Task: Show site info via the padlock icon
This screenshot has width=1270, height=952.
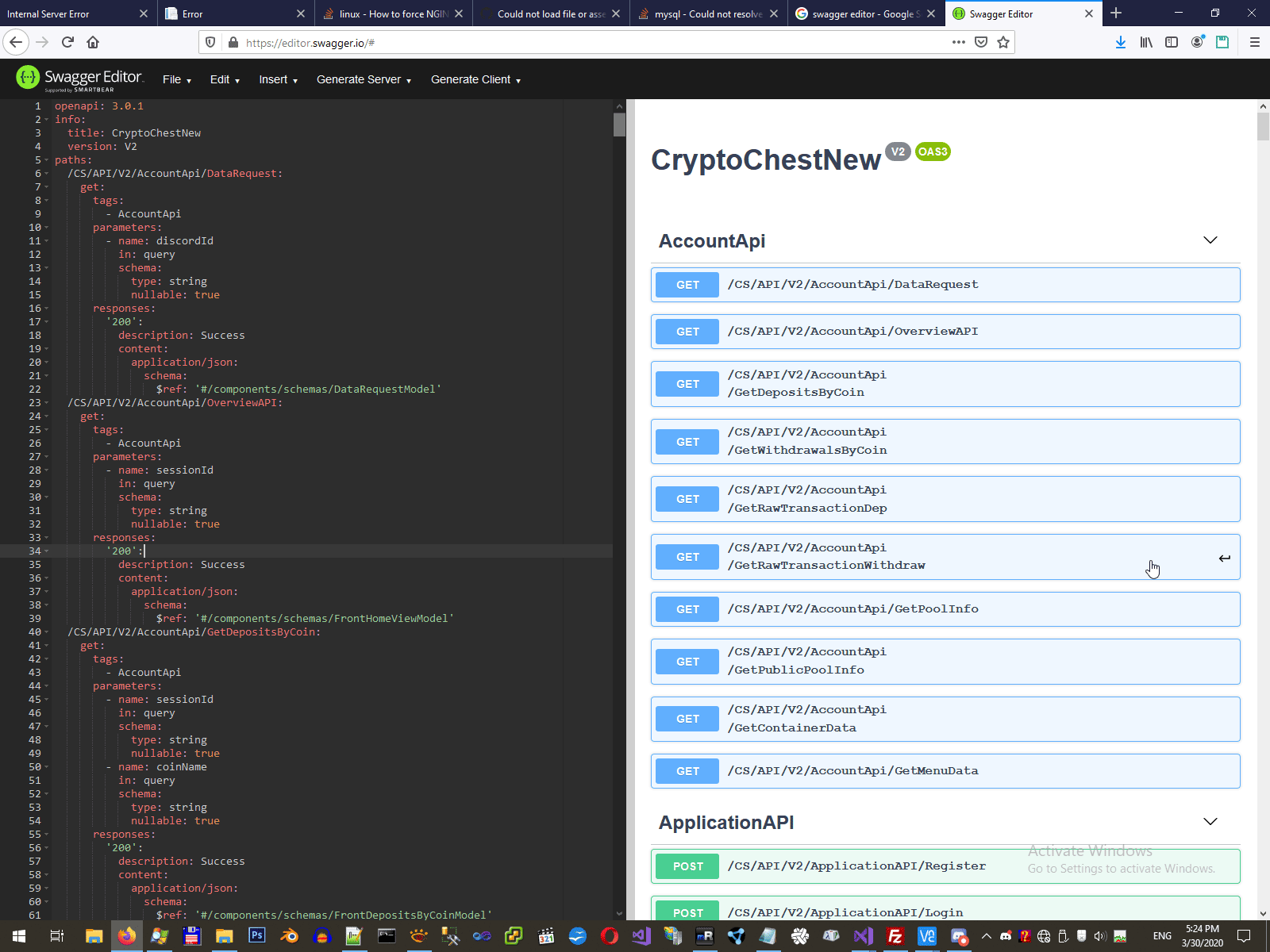Action: (233, 42)
